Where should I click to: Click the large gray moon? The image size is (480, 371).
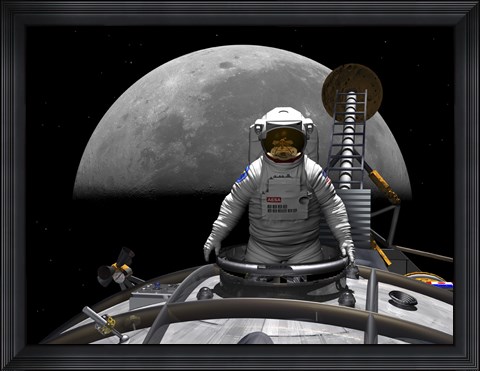coord(242,123)
